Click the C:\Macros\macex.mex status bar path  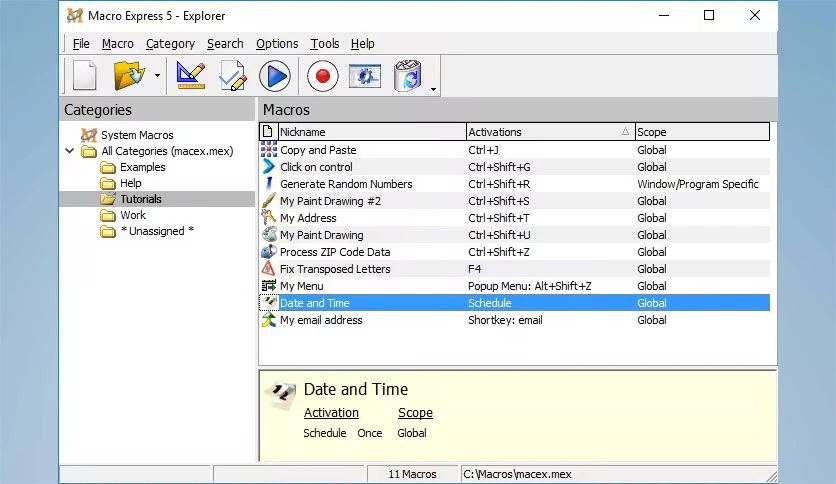pyautogui.click(x=517, y=474)
